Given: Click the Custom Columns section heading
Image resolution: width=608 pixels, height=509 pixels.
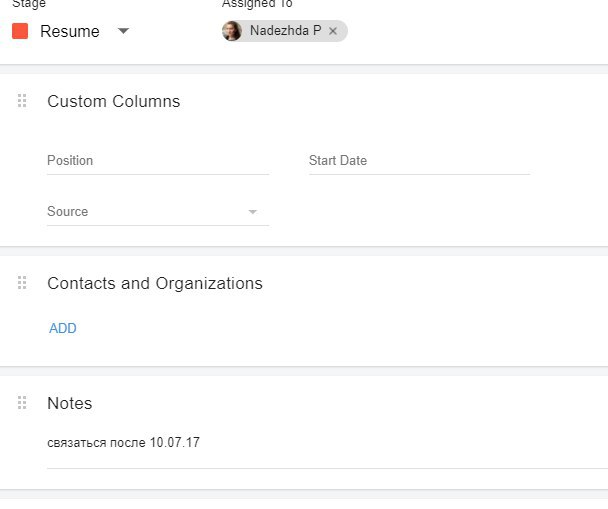Looking at the screenshot, I should click(113, 101).
